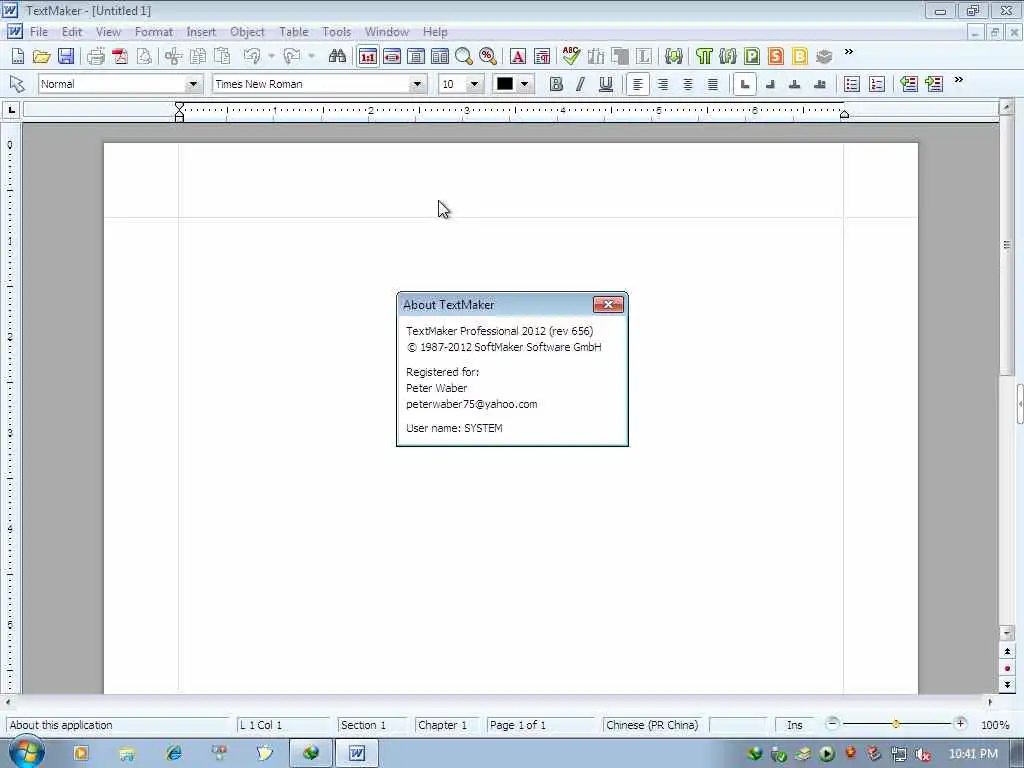Print the document using the printer icon
Screen dimensions: 1024x768
pyautogui.click(x=96, y=57)
